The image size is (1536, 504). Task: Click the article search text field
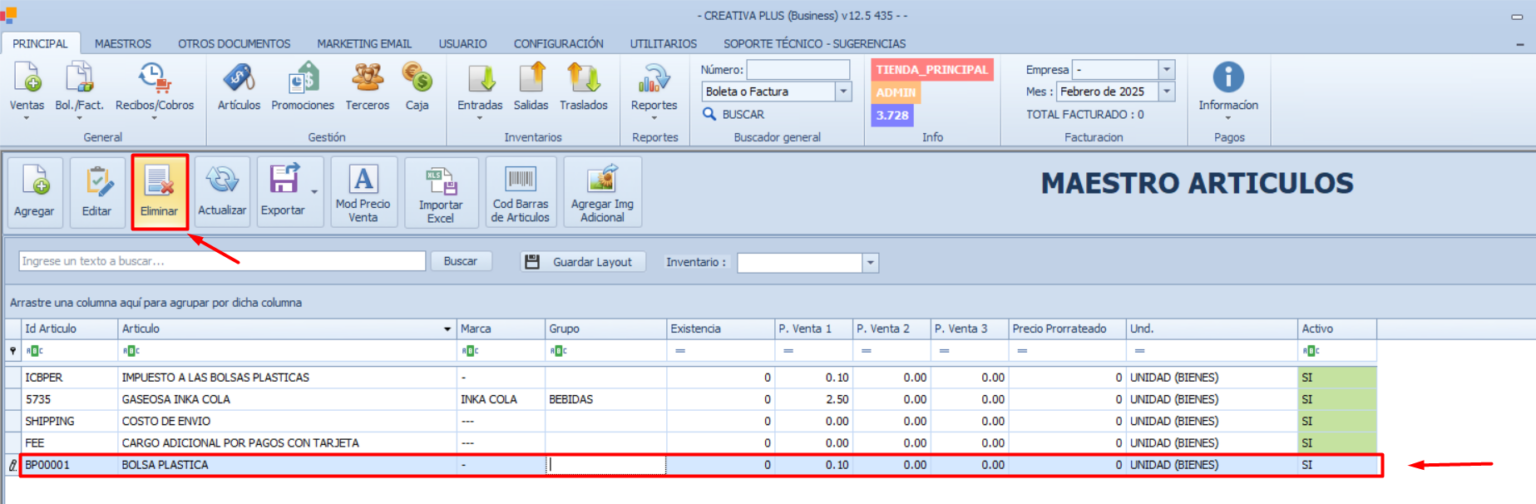[222, 261]
